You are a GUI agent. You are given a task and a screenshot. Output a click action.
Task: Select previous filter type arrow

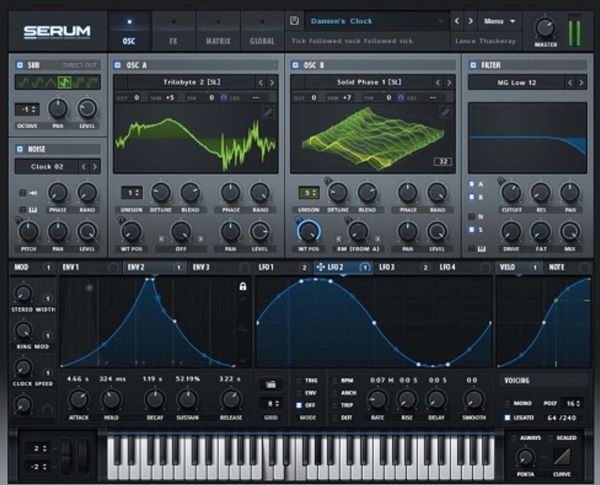coord(570,82)
